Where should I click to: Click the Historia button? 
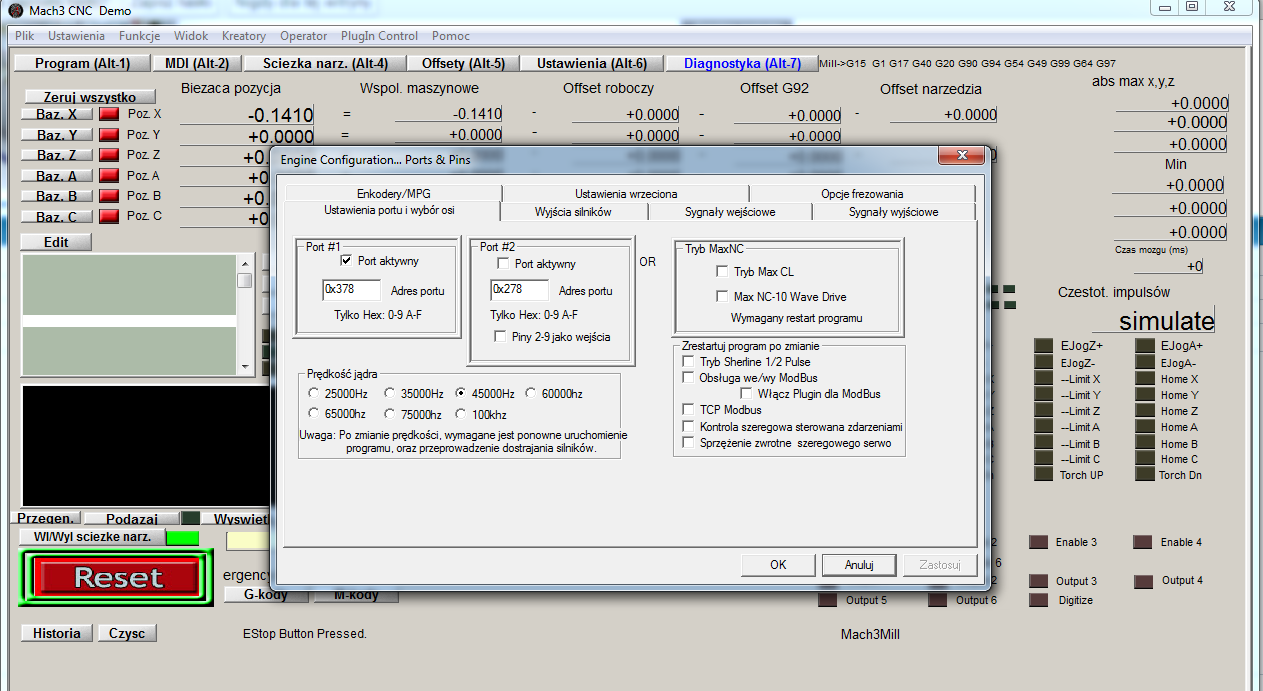[57, 633]
